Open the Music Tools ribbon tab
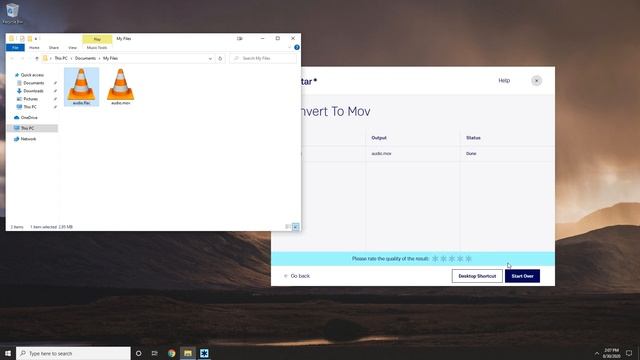Viewport: 640px width, 360px height. click(x=97, y=48)
